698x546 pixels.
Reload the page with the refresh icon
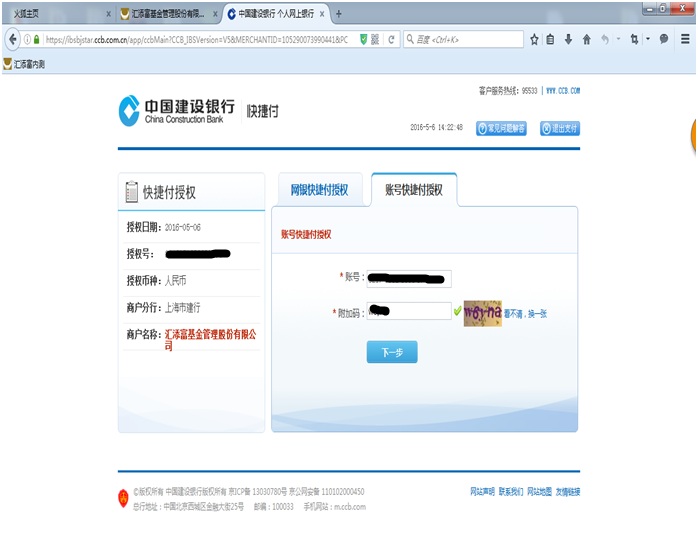391,40
